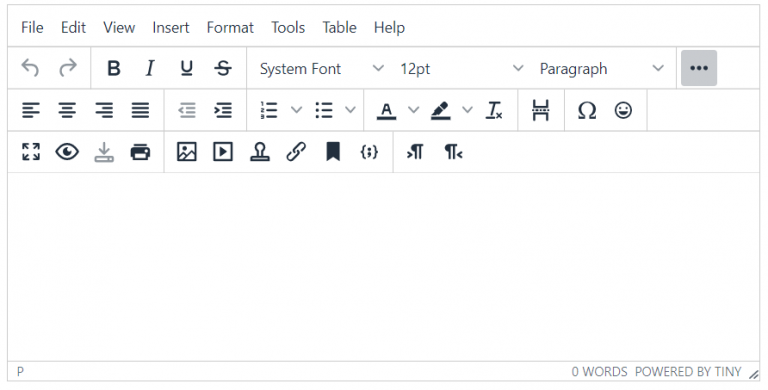768x390 pixels.
Task: Insert a page break icon
Action: tap(541, 110)
